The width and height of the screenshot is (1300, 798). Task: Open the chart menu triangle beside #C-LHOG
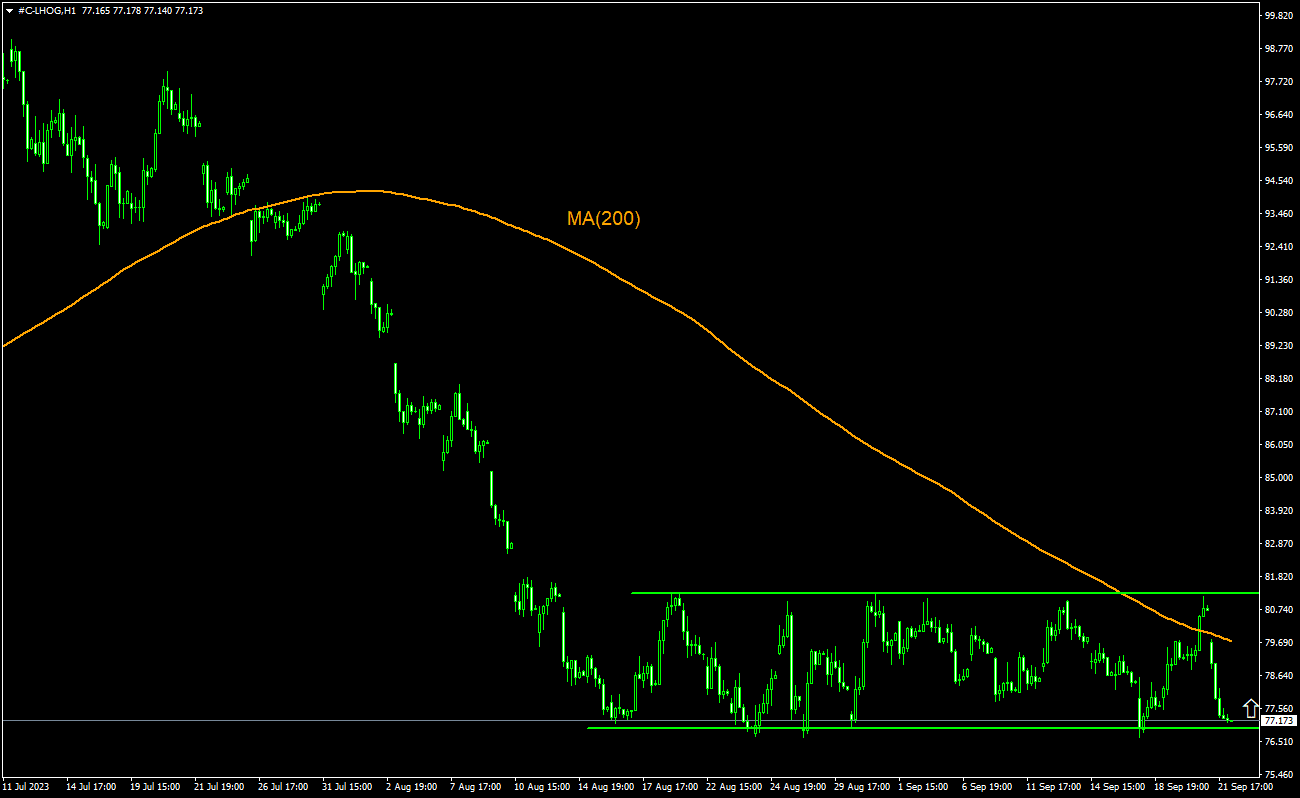click(x=9, y=10)
